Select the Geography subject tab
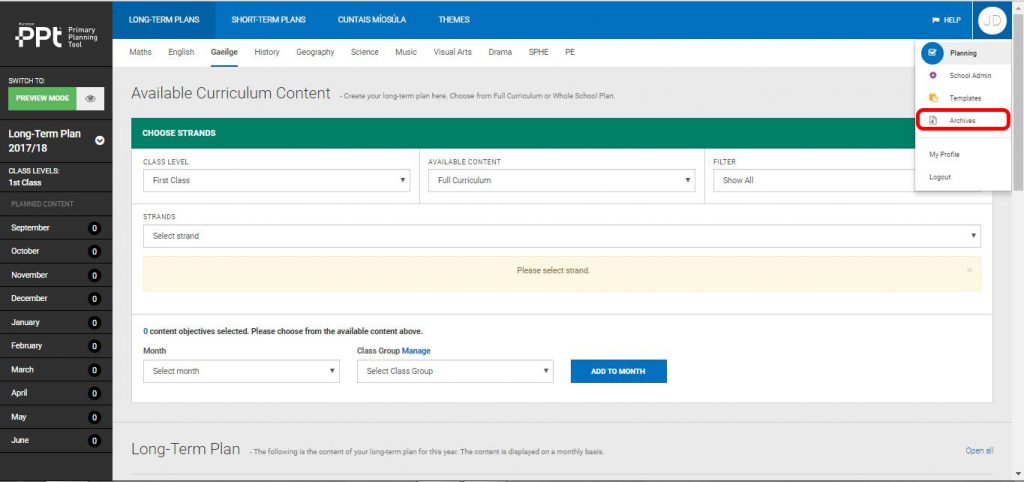 315,52
